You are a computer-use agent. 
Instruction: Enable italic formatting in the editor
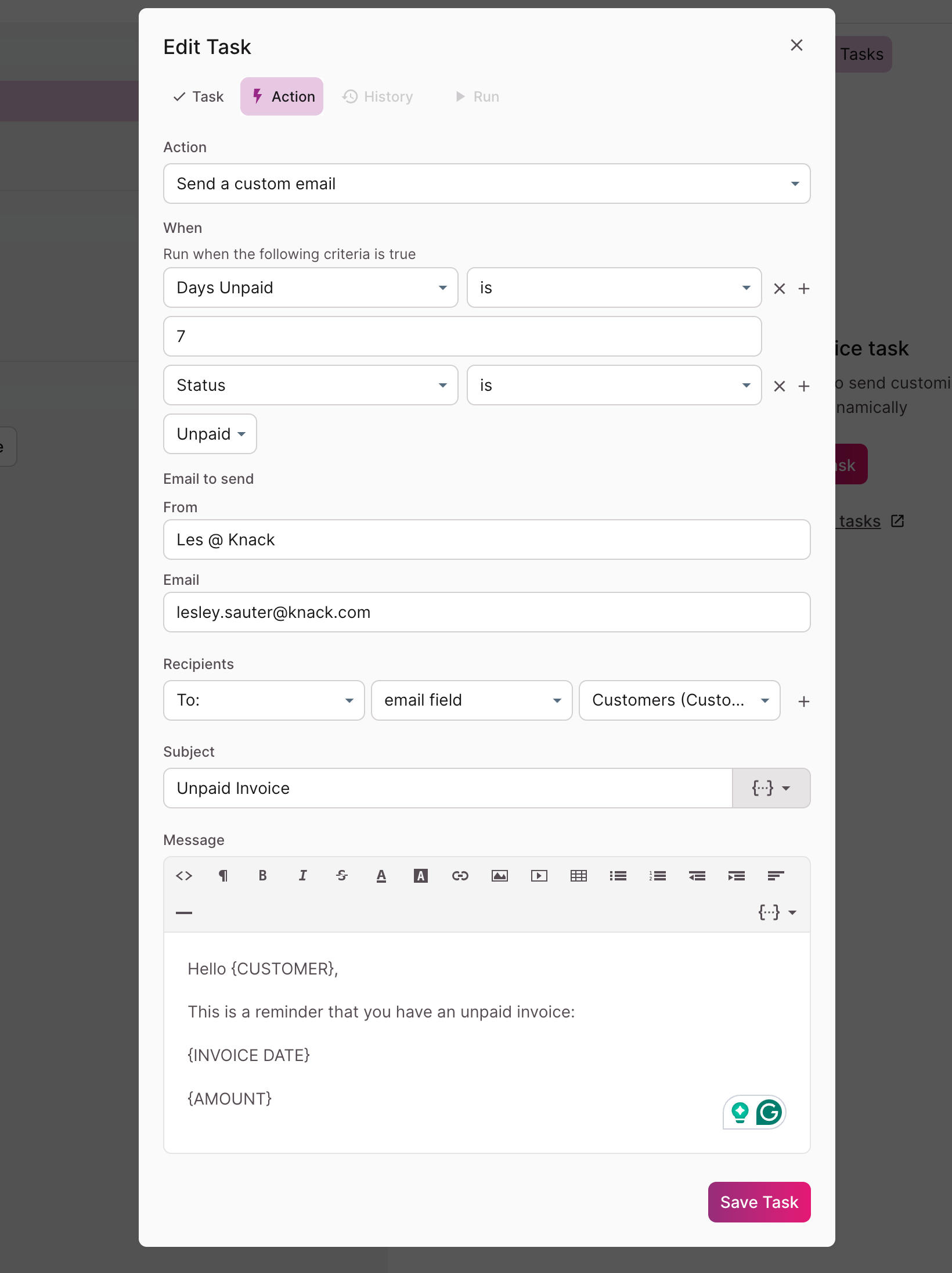coord(302,876)
